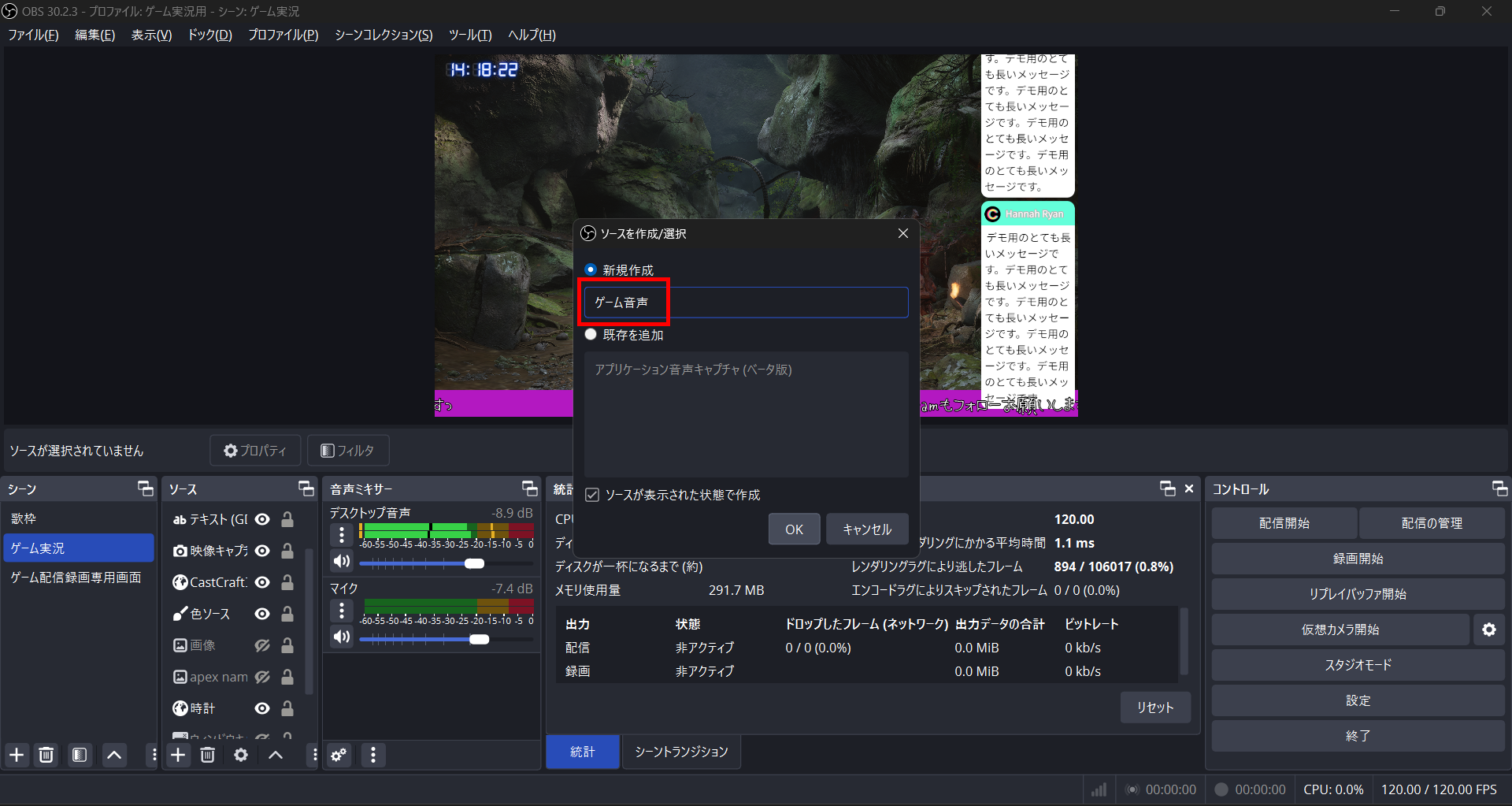
Task: Pop out the 音声ミキサー panel
Action: [529, 488]
